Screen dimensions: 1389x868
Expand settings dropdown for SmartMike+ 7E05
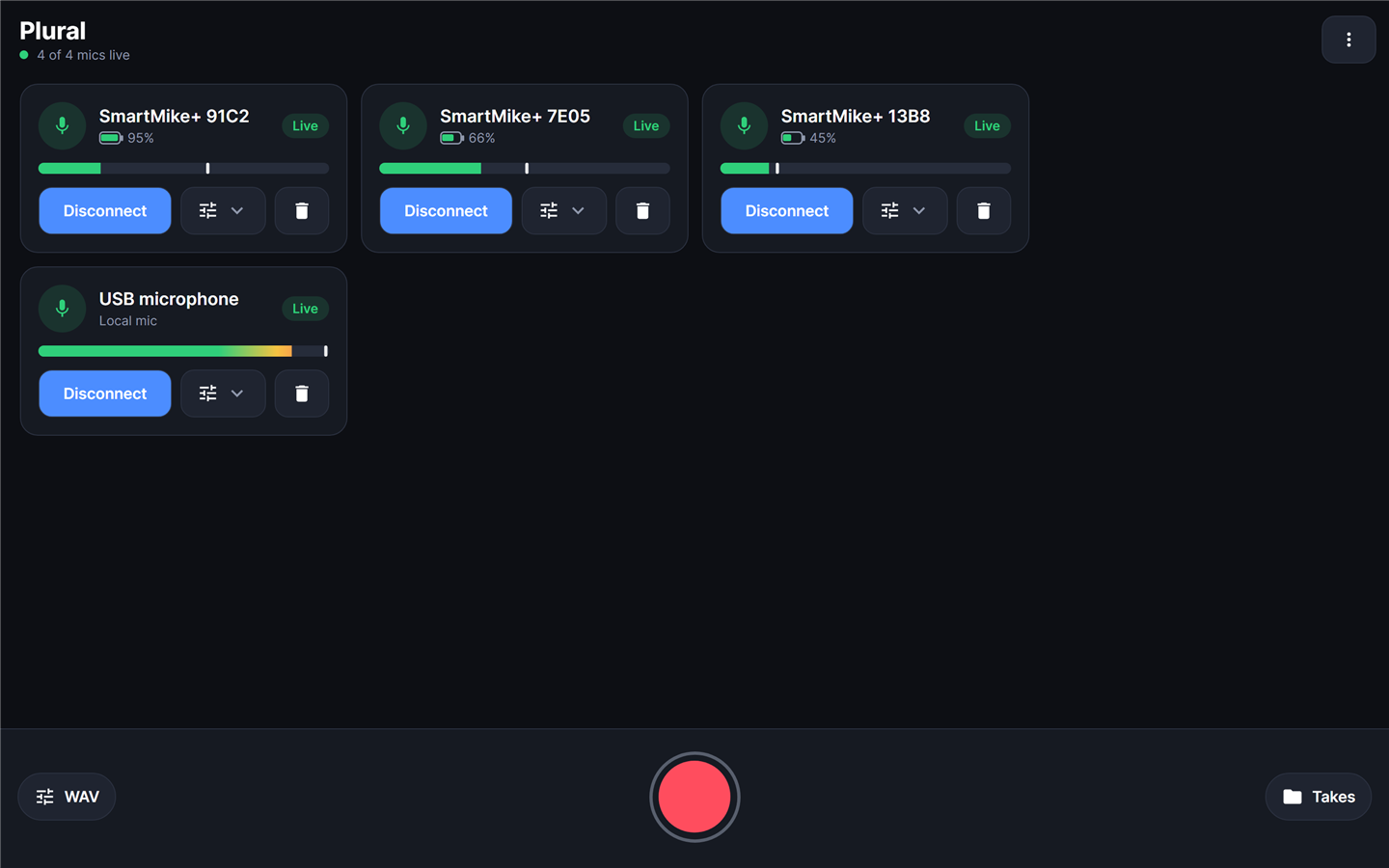[x=563, y=210]
